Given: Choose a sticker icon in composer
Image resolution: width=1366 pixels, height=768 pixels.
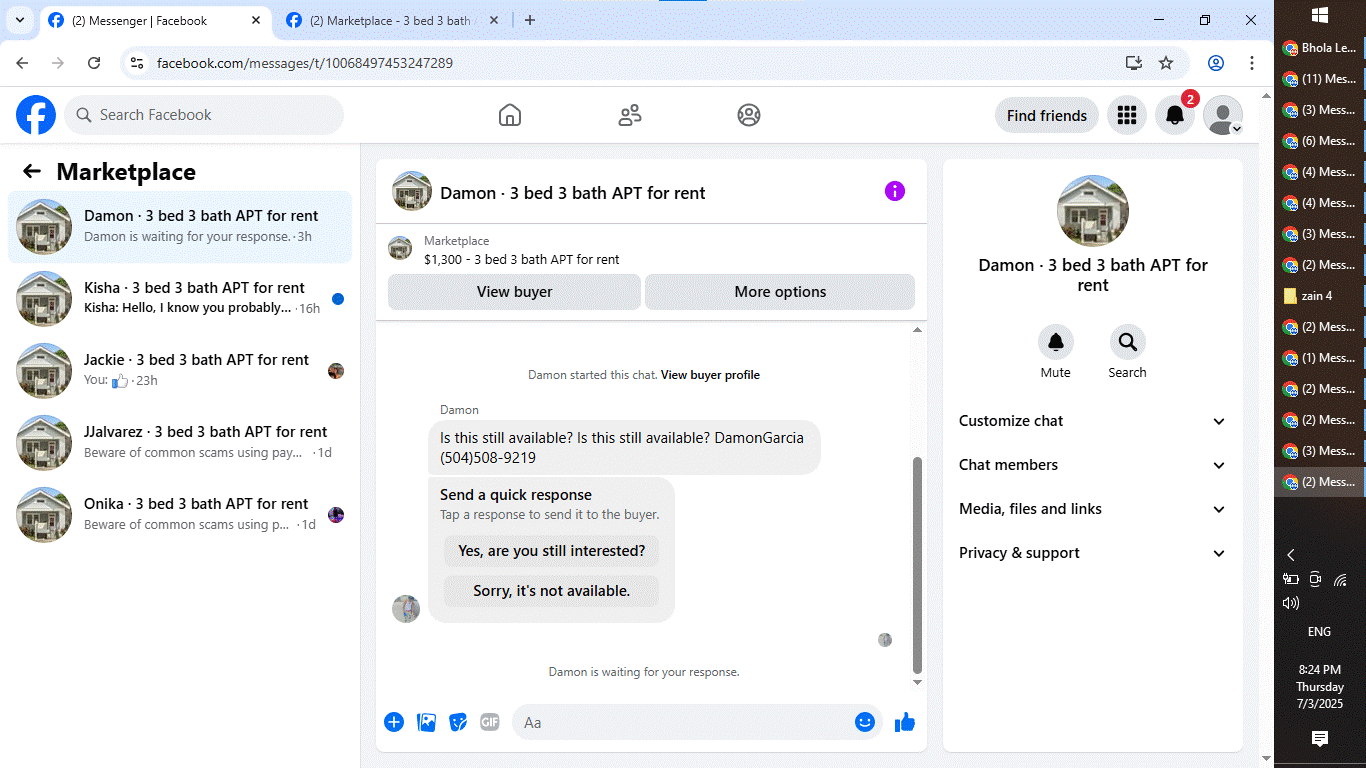Looking at the screenshot, I should coord(458,722).
